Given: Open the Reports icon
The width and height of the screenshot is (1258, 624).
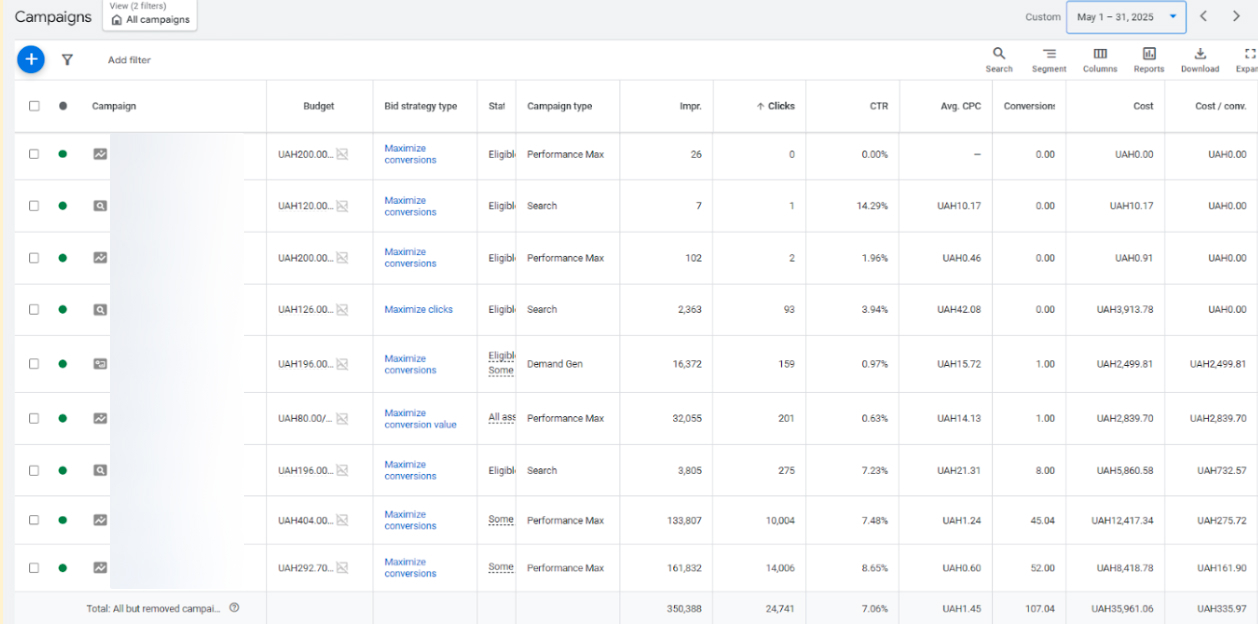Looking at the screenshot, I should pyautogui.click(x=1149, y=59).
